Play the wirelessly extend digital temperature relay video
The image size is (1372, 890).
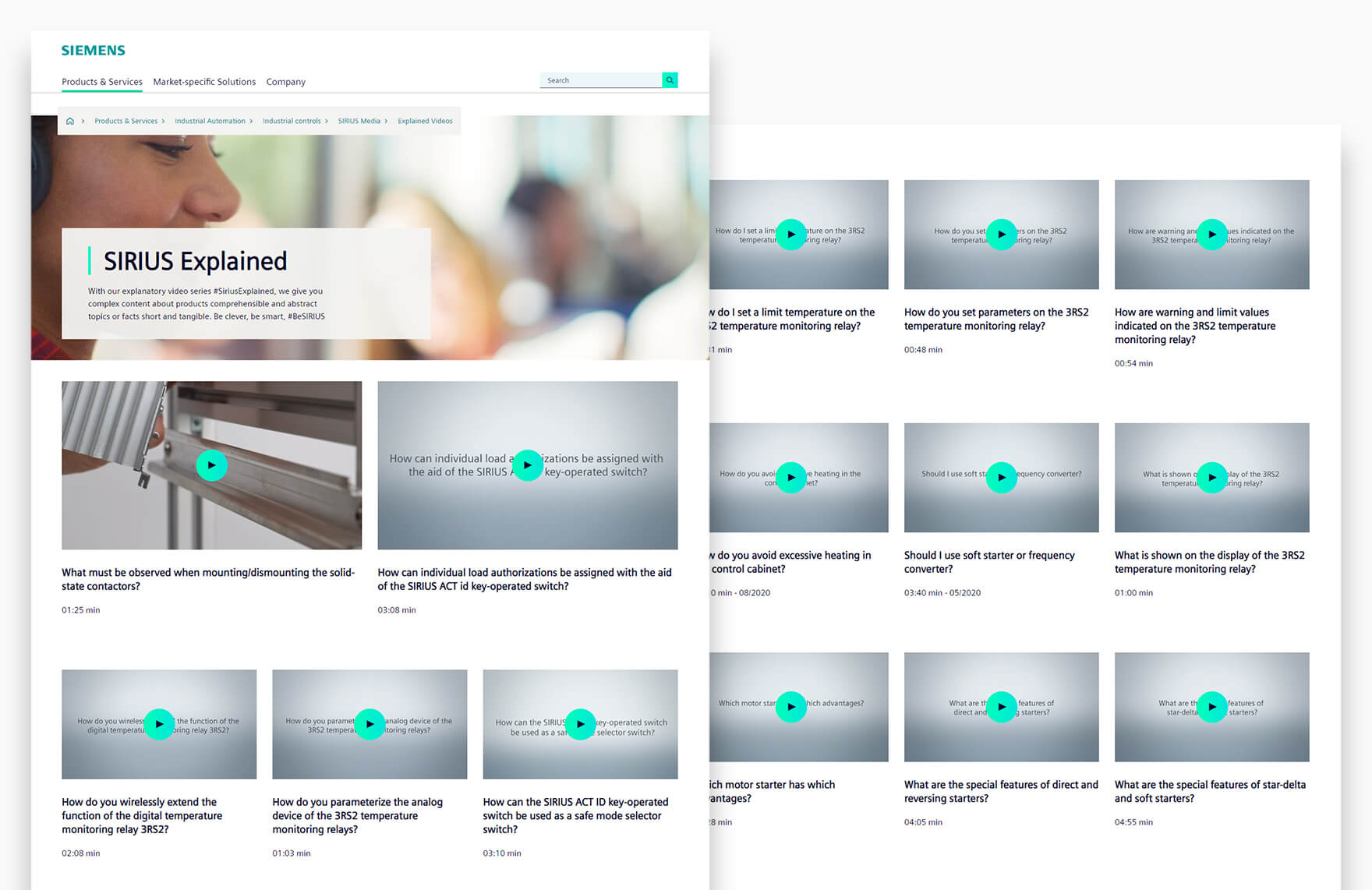coord(159,724)
